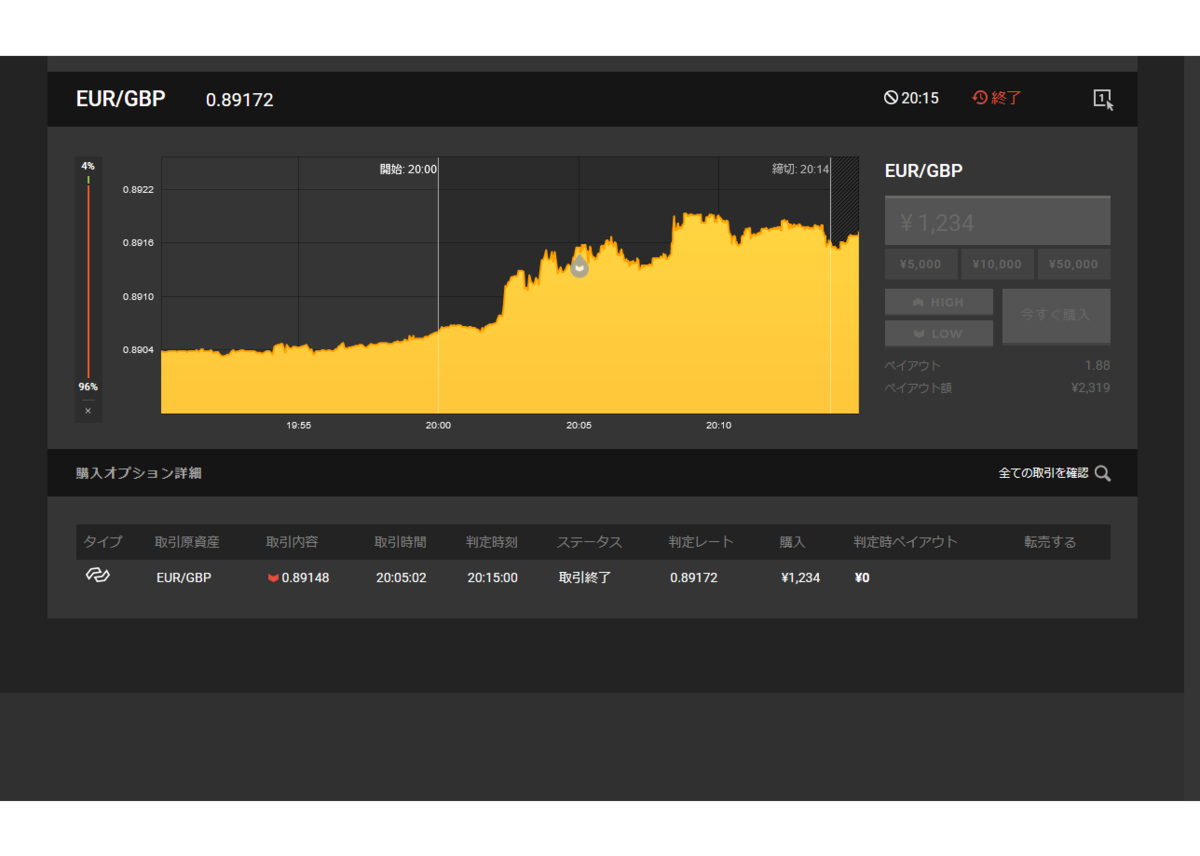Click the ¥0 payout cell
The image size is (1200, 856).
click(862, 577)
